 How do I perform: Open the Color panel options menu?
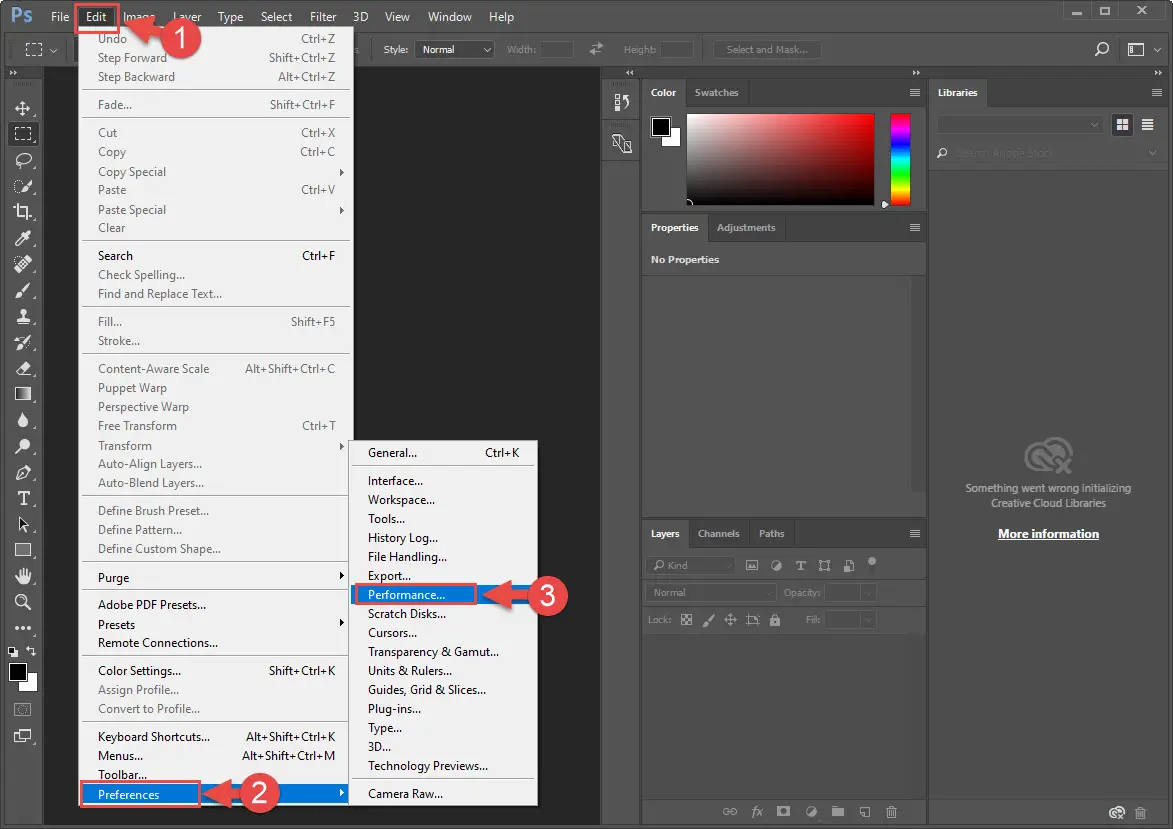coord(914,92)
